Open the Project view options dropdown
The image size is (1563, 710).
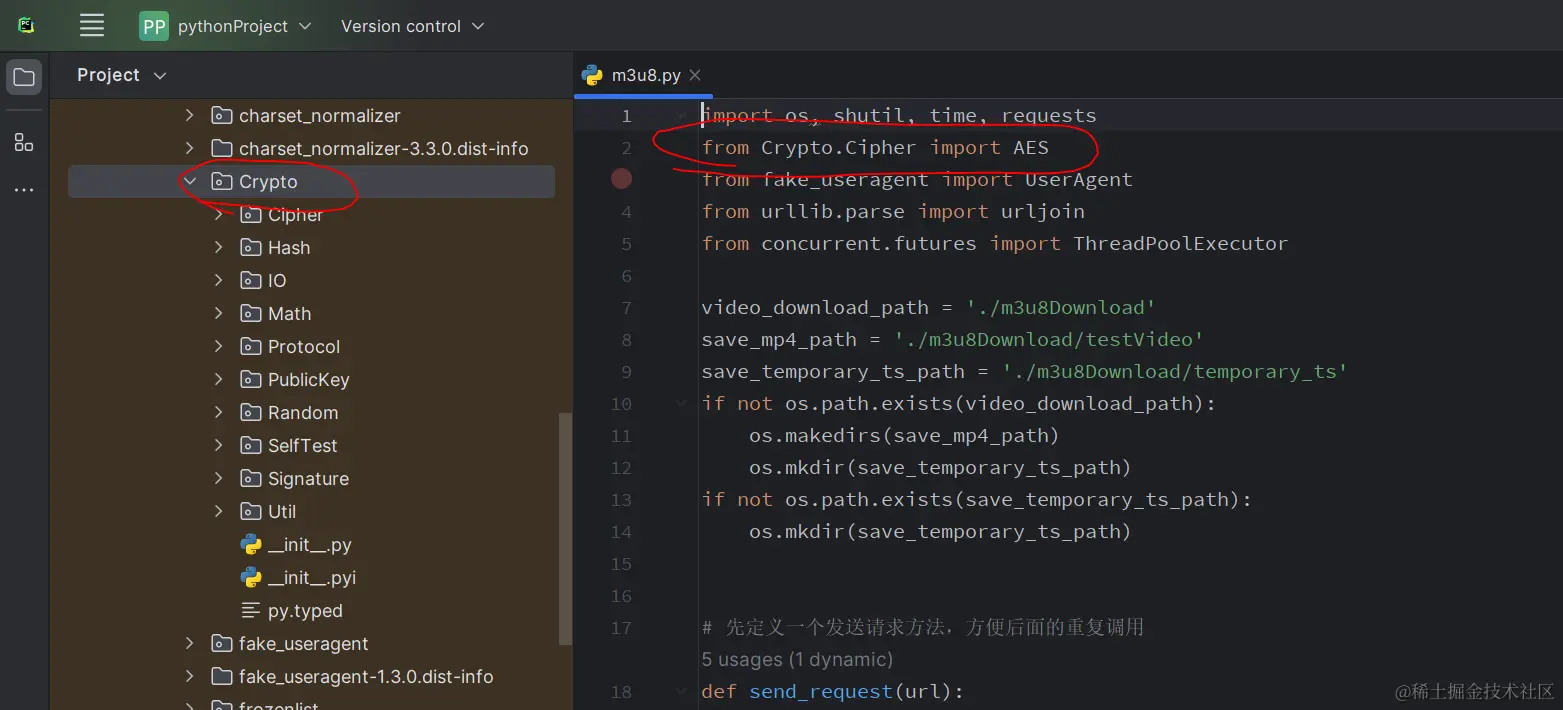160,75
